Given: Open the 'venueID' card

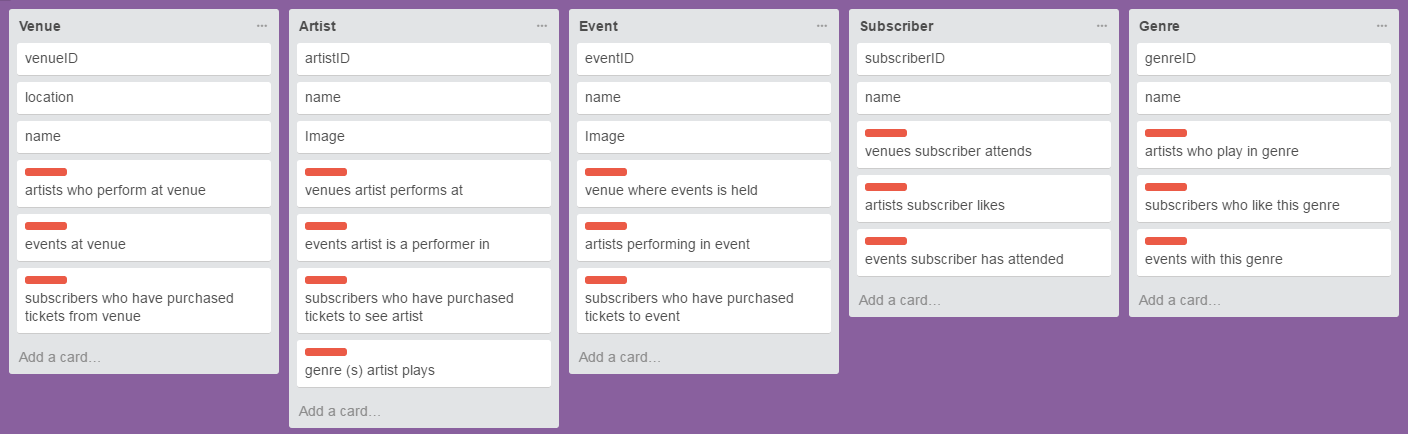Looking at the screenshot, I should [x=144, y=58].
